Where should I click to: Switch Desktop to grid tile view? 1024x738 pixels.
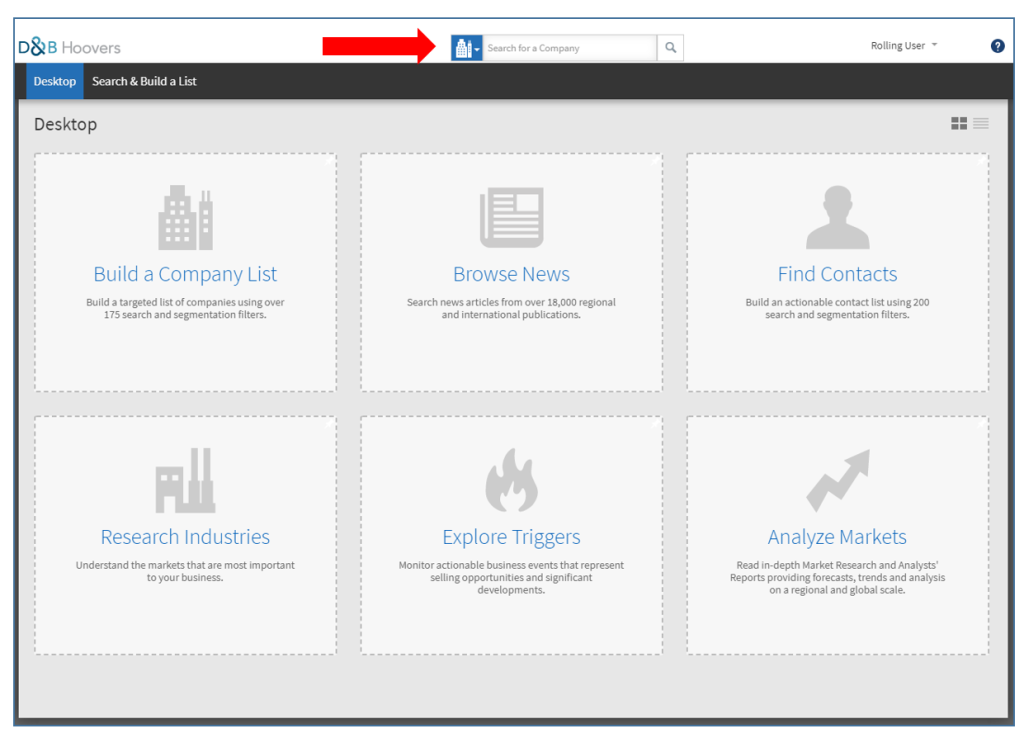[959, 123]
